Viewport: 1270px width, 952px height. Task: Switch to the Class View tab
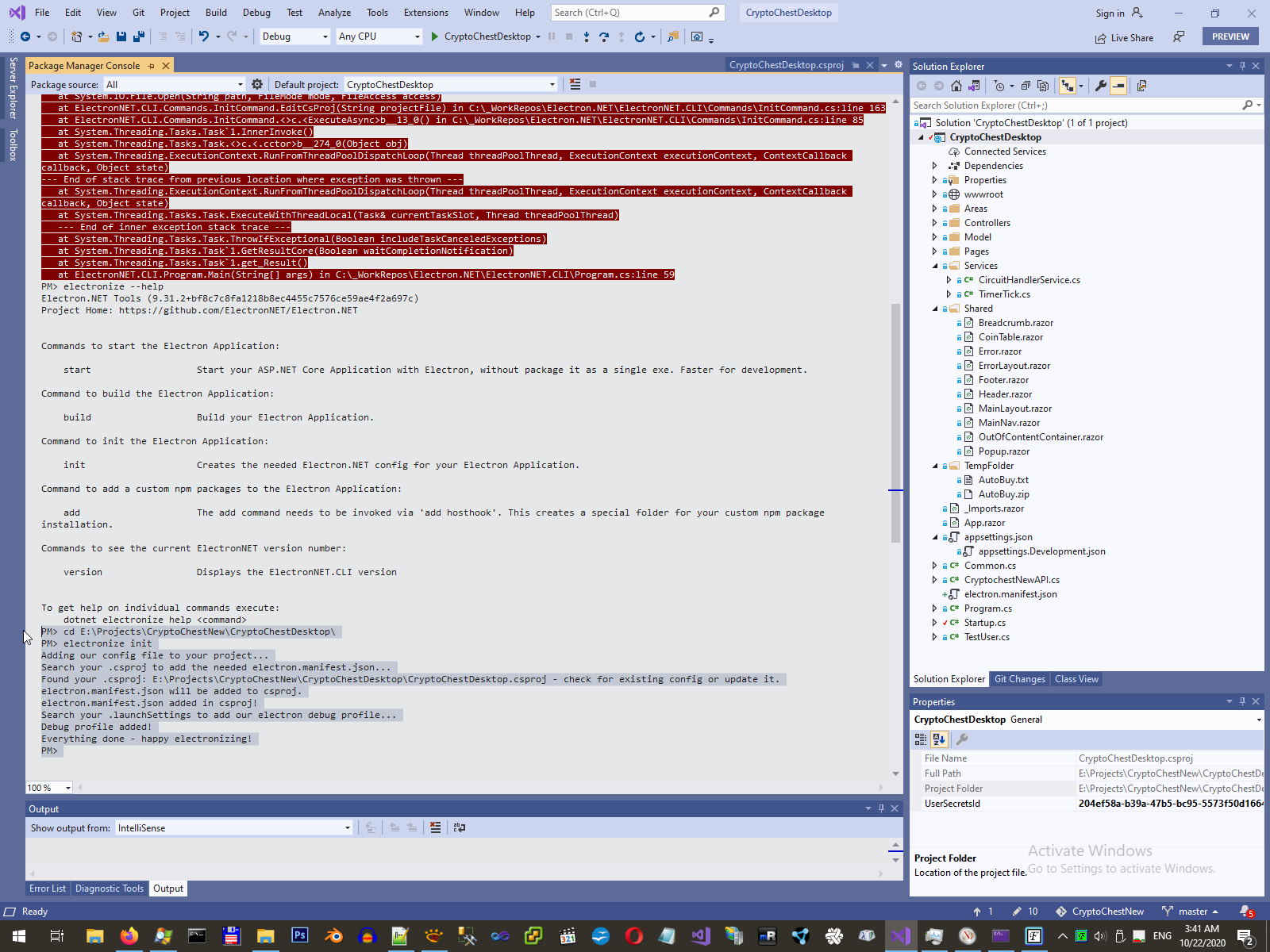[1076, 679]
